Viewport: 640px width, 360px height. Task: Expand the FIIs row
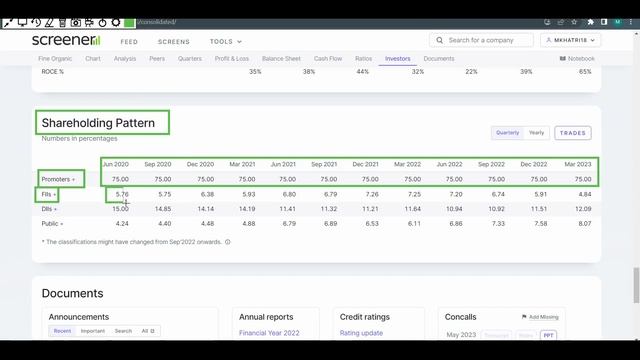point(49,194)
